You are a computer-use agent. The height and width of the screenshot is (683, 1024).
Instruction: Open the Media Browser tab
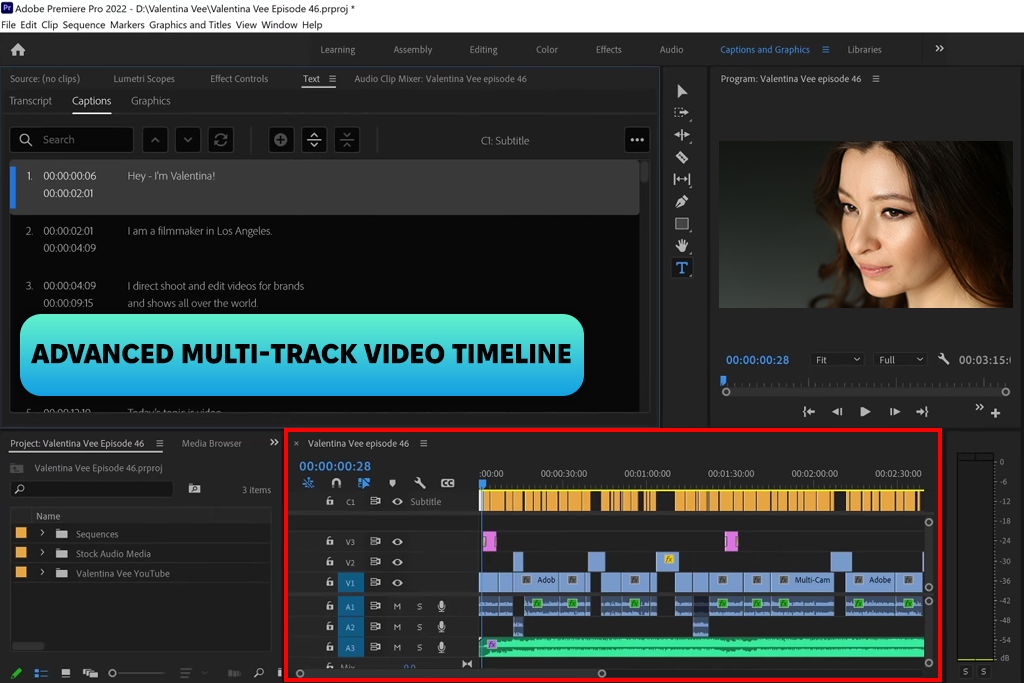[x=212, y=443]
